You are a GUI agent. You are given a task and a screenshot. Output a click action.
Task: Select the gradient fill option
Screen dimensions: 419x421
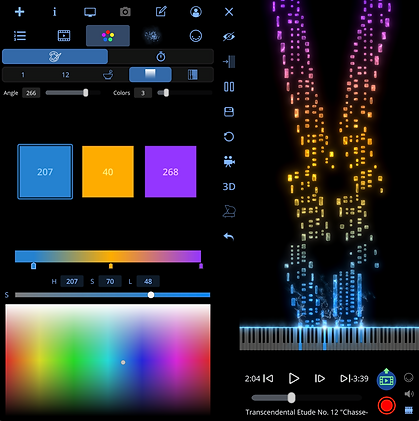tap(150, 74)
